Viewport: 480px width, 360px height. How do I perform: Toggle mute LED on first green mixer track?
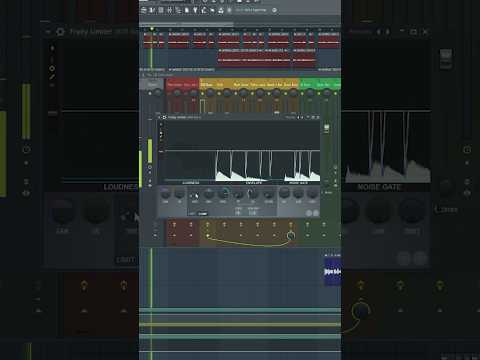click(302, 94)
